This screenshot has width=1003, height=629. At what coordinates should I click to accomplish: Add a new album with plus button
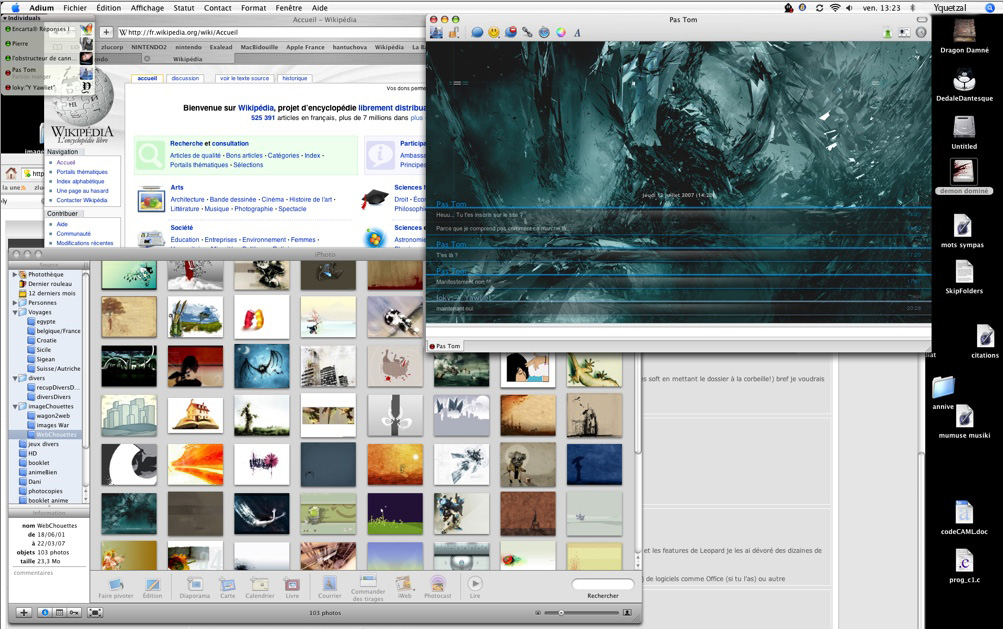(x=24, y=612)
